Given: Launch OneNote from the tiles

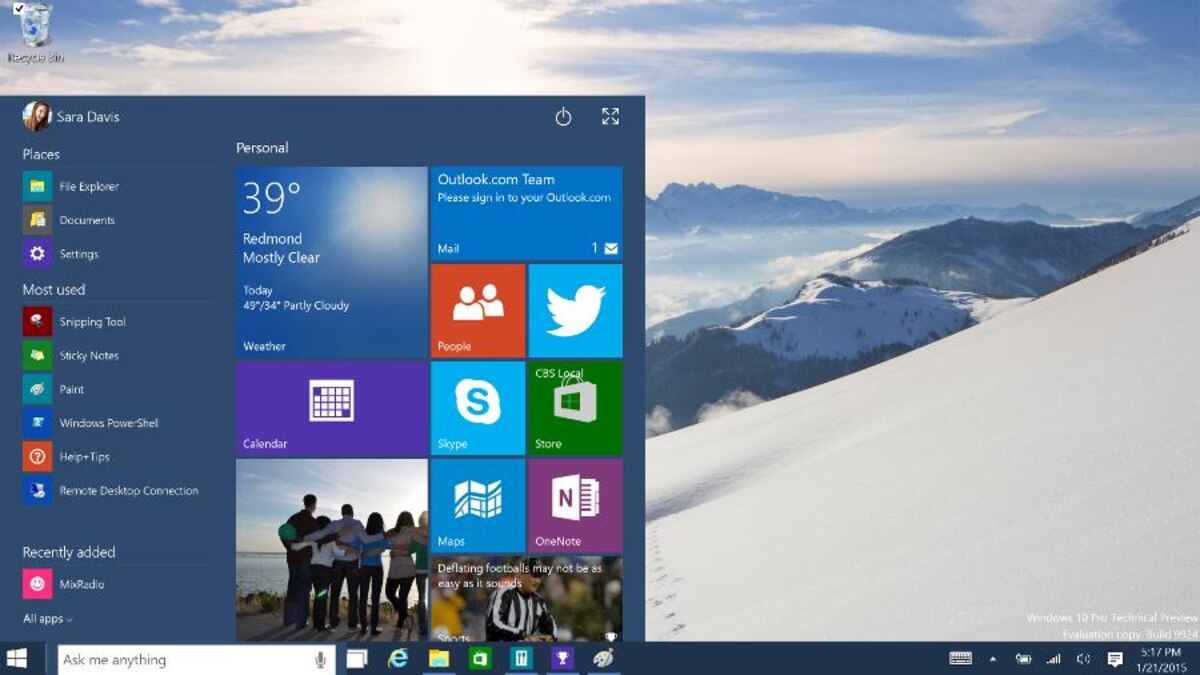Looking at the screenshot, I should pos(575,503).
